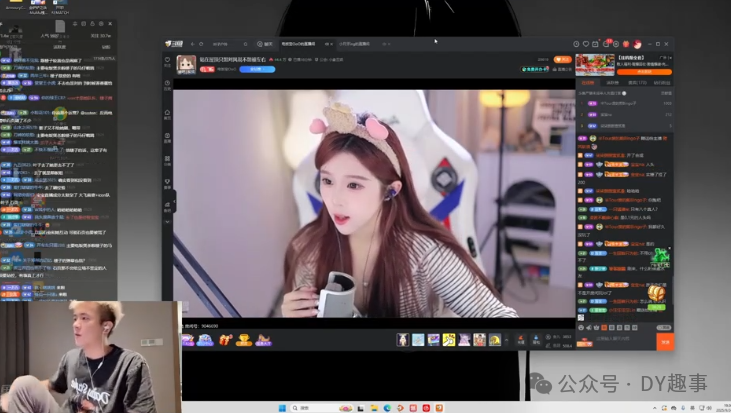Expand the gift bar with up chevron
The height and width of the screenshot is (413, 731).
tap(507, 340)
